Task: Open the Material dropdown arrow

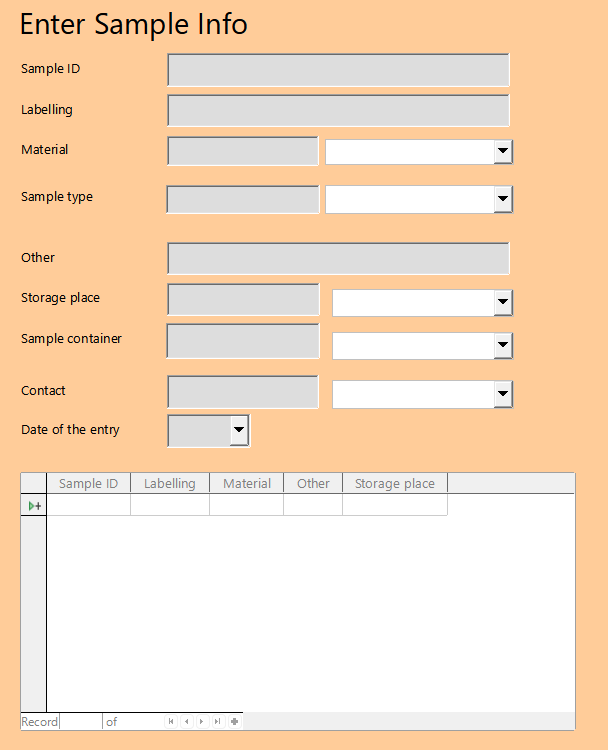Action: click(x=503, y=151)
